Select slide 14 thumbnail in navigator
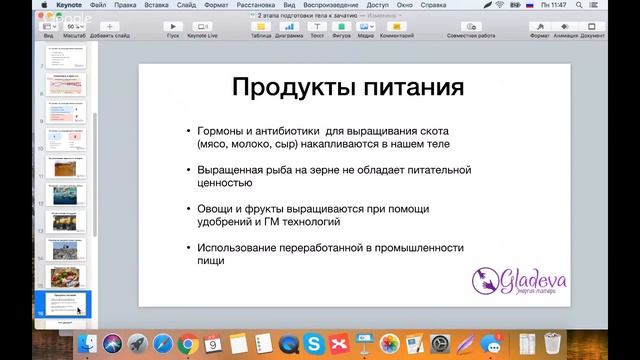The height and width of the screenshot is (360, 640). pos(66,249)
